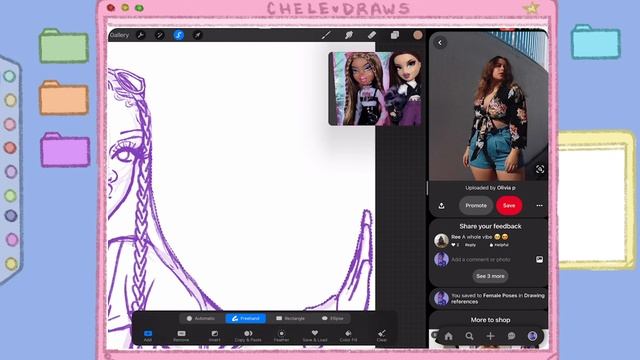
Task: Select the Brush tool
Action: [326, 35]
